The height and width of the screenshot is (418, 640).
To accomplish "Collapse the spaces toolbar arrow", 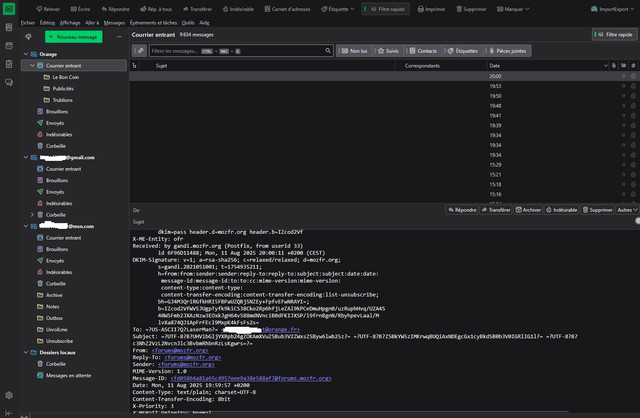I will coord(9,413).
